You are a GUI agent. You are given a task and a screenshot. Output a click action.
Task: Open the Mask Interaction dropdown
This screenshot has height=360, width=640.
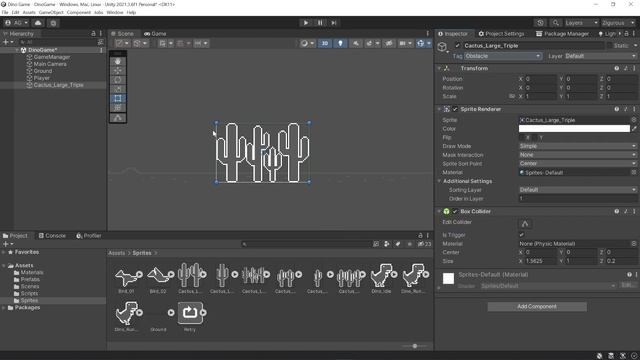(578, 155)
